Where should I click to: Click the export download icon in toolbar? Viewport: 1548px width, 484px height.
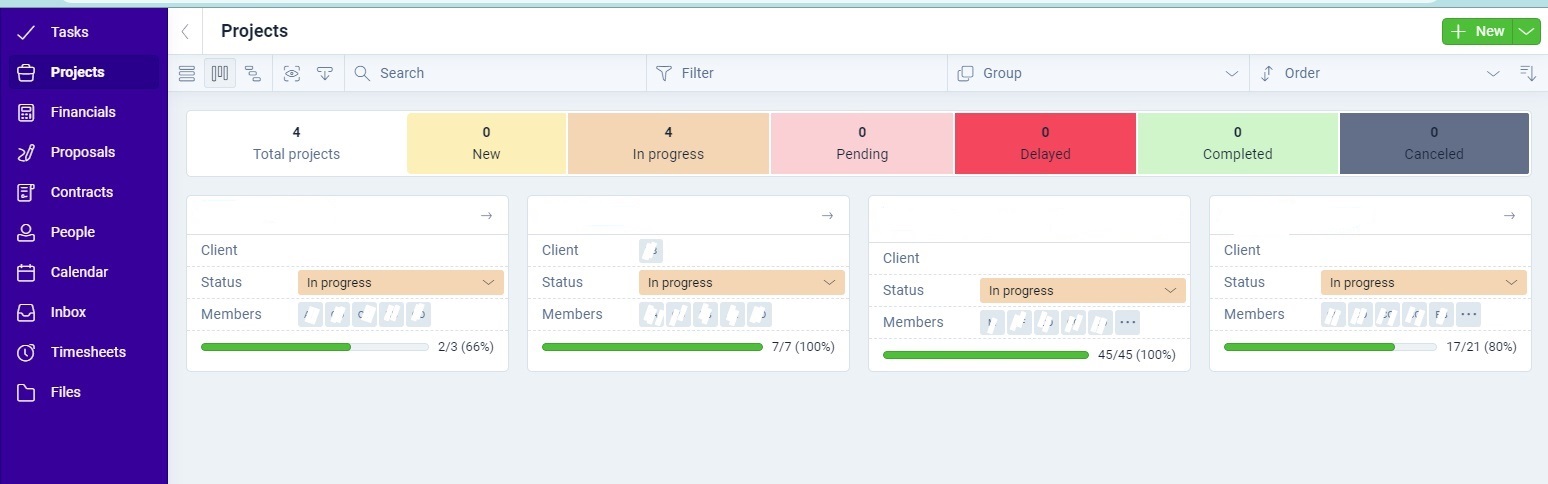pos(325,73)
